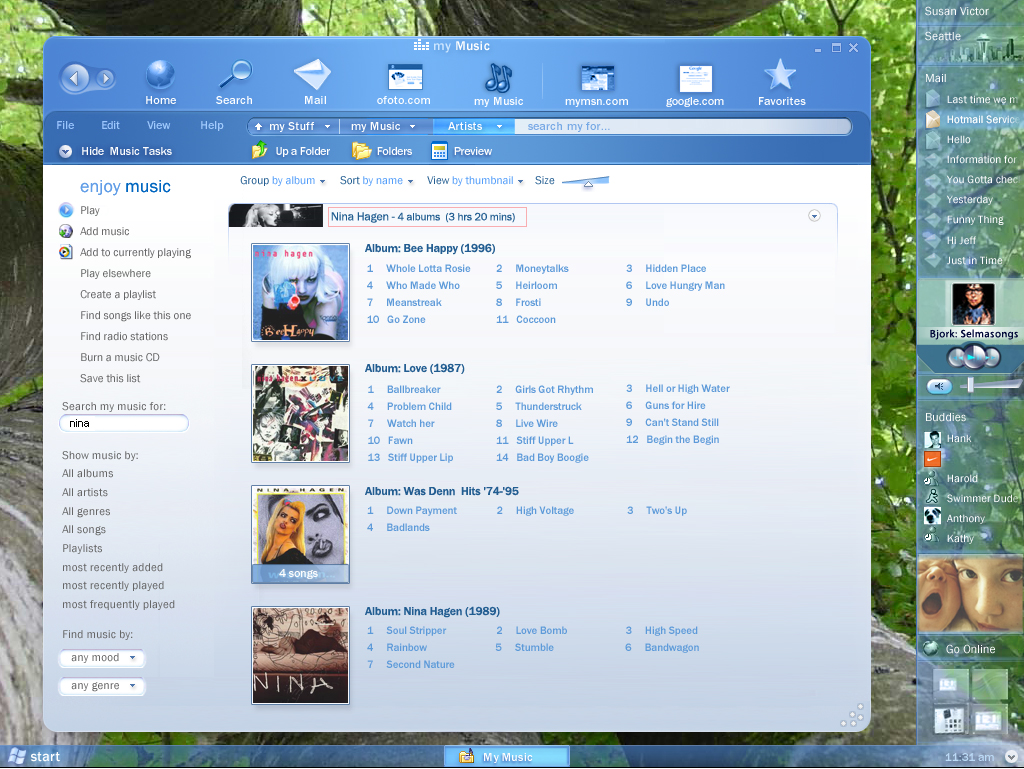Screen dimensions: 1024x769
Task: Show music by All genres
Action: pyautogui.click(x=86, y=511)
